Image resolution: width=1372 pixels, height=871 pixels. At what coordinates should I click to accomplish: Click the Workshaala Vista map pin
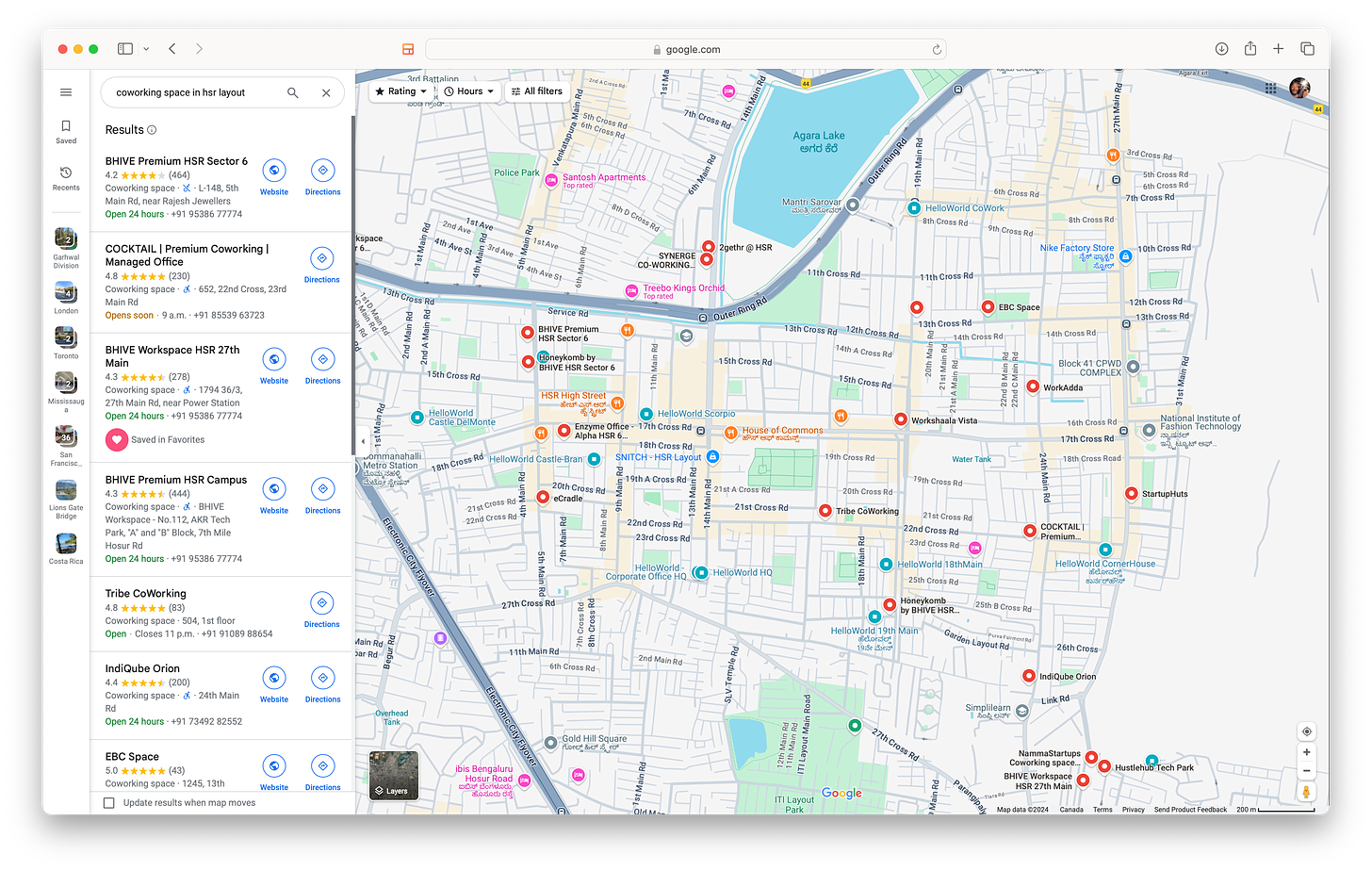tap(901, 419)
